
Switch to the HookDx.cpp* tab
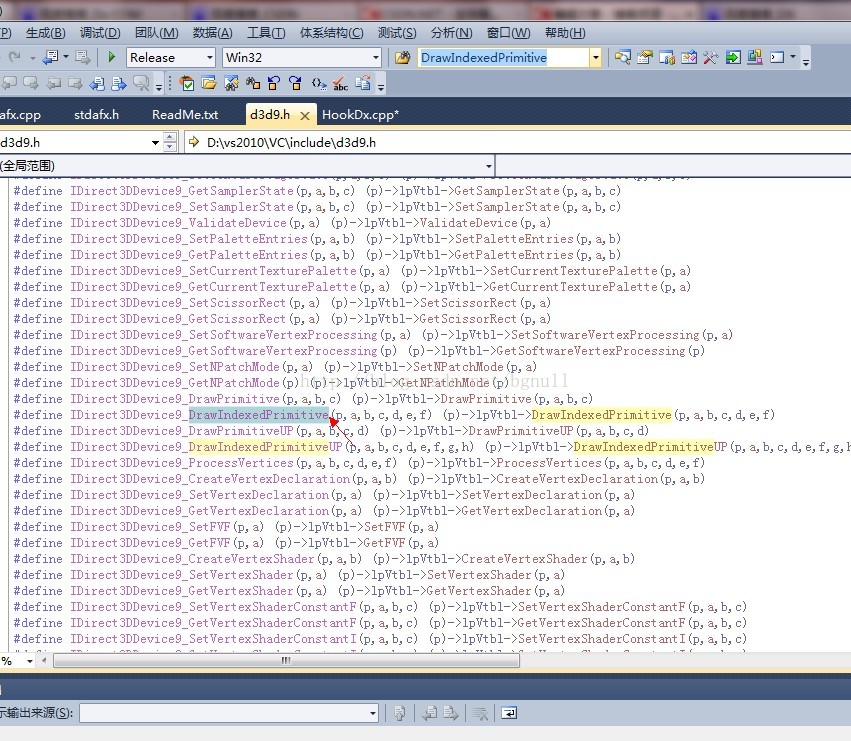tap(360, 115)
